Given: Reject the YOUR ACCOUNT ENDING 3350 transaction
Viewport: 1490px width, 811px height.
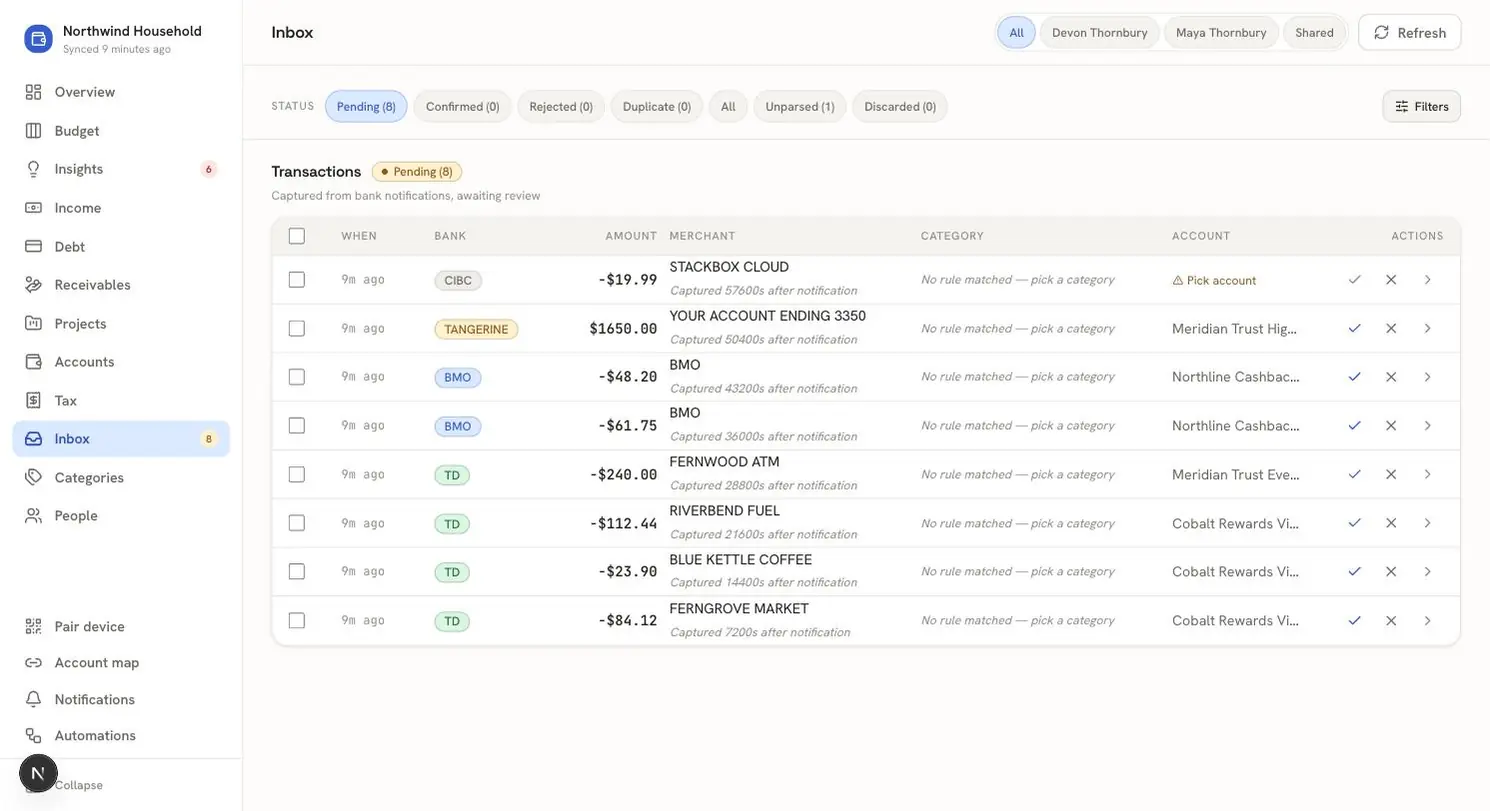Looking at the screenshot, I should (1391, 328).
